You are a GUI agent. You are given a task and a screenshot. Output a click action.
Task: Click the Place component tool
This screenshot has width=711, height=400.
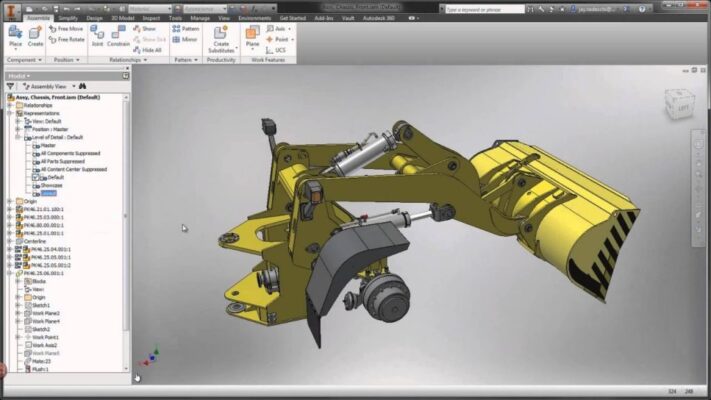[x=15, y=36]
